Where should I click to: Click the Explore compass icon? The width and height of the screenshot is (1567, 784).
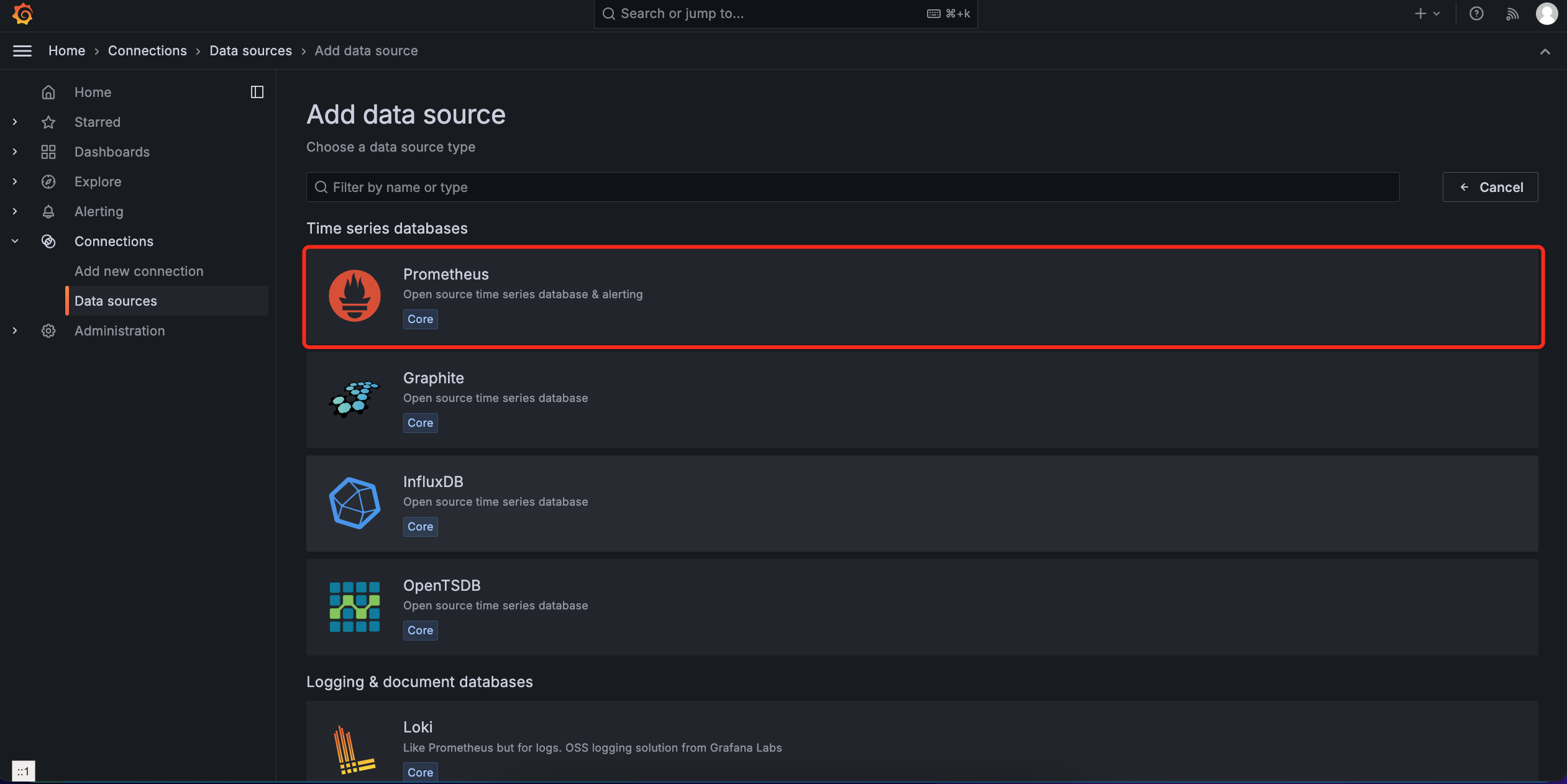tap(48, 181)
